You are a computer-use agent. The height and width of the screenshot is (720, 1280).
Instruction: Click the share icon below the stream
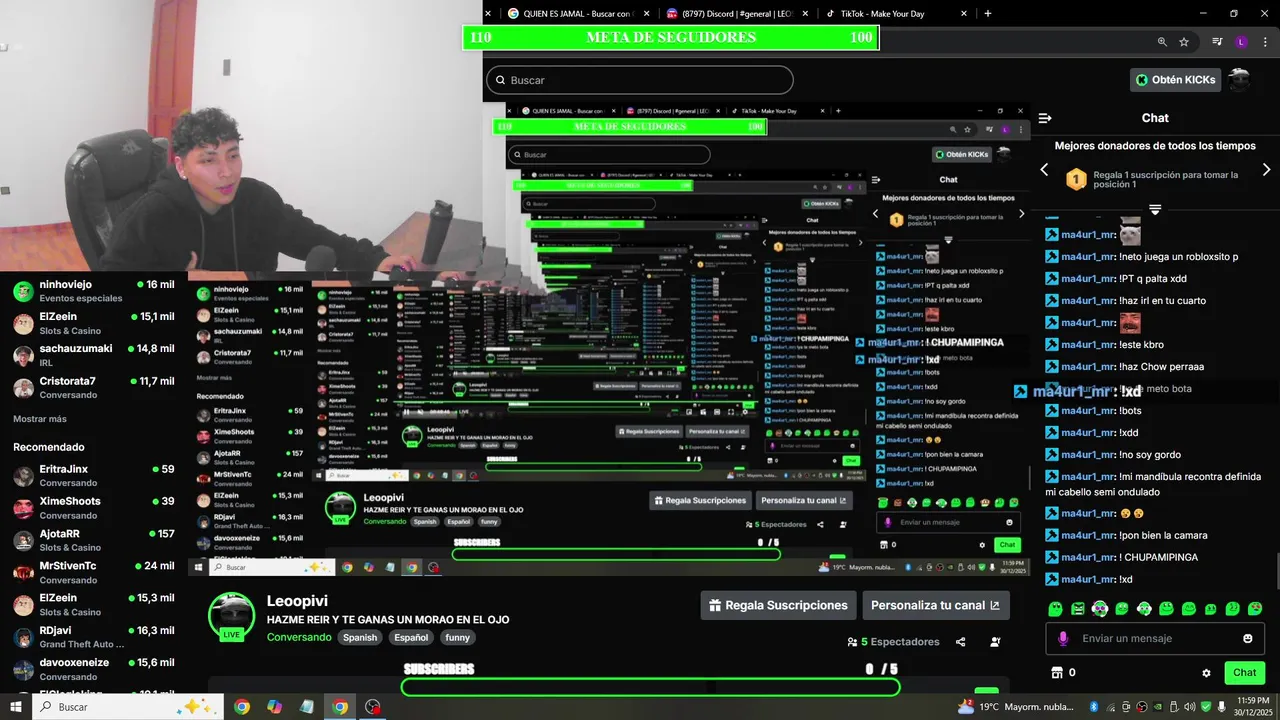coord(961,642)
